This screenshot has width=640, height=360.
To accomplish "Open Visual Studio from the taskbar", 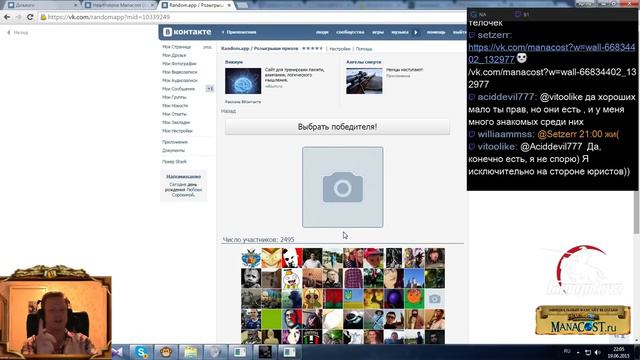I will point(118,352).
